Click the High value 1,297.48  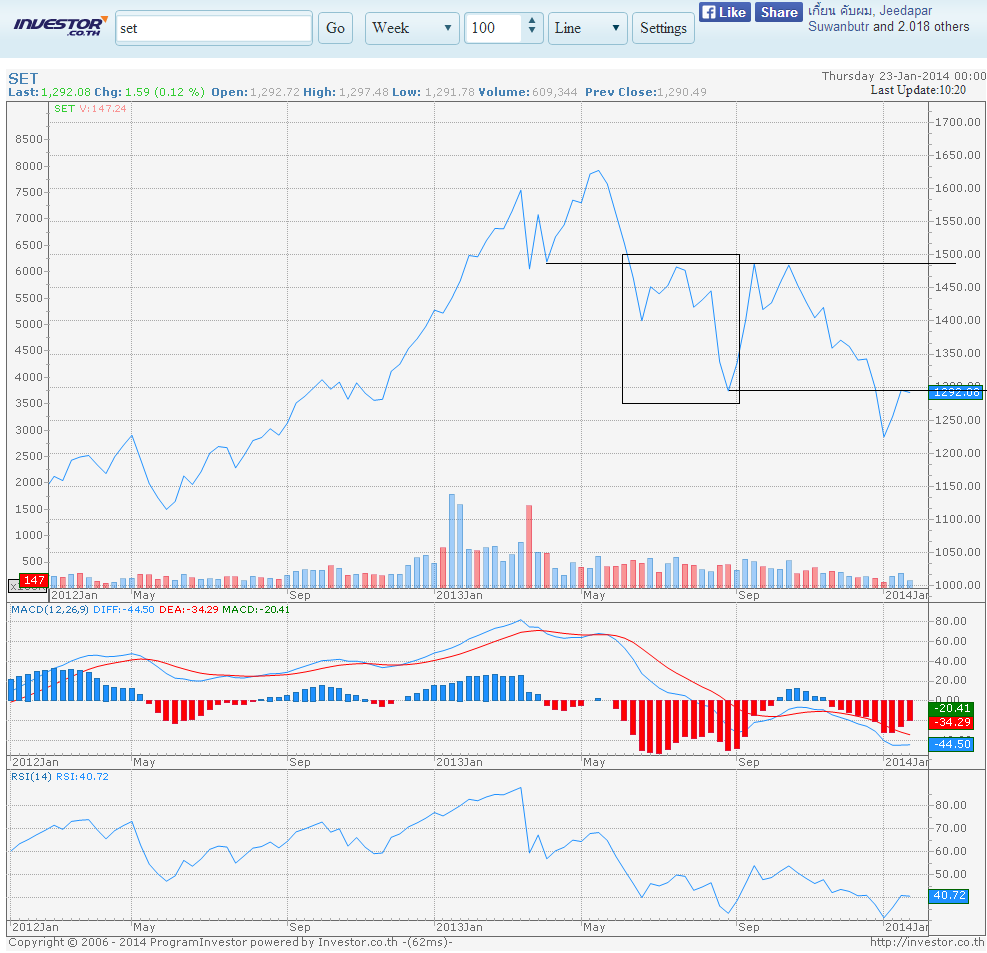click(x=364, y=92)
